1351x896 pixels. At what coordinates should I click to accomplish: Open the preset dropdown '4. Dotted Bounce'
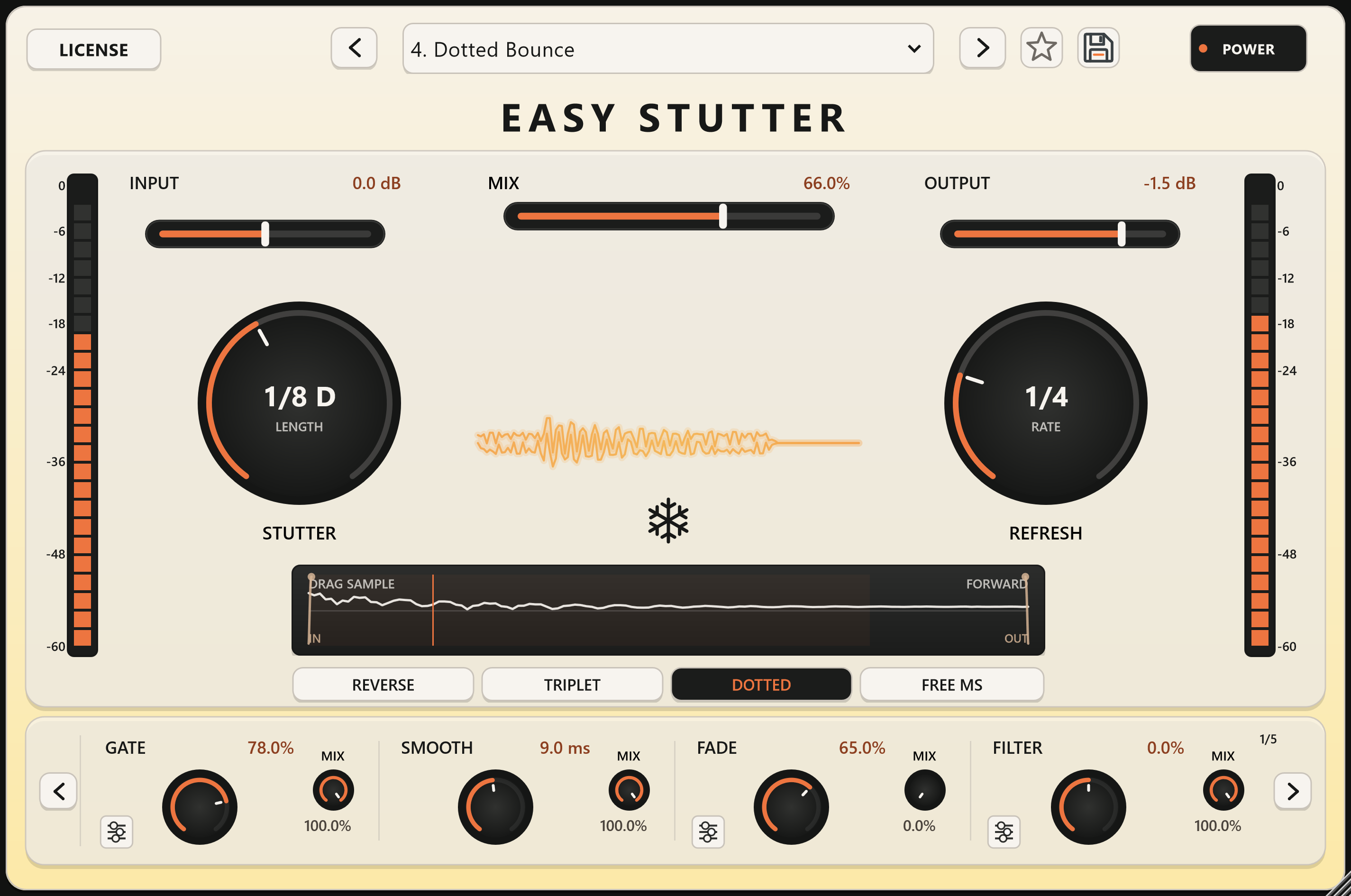tap(668, 49)
